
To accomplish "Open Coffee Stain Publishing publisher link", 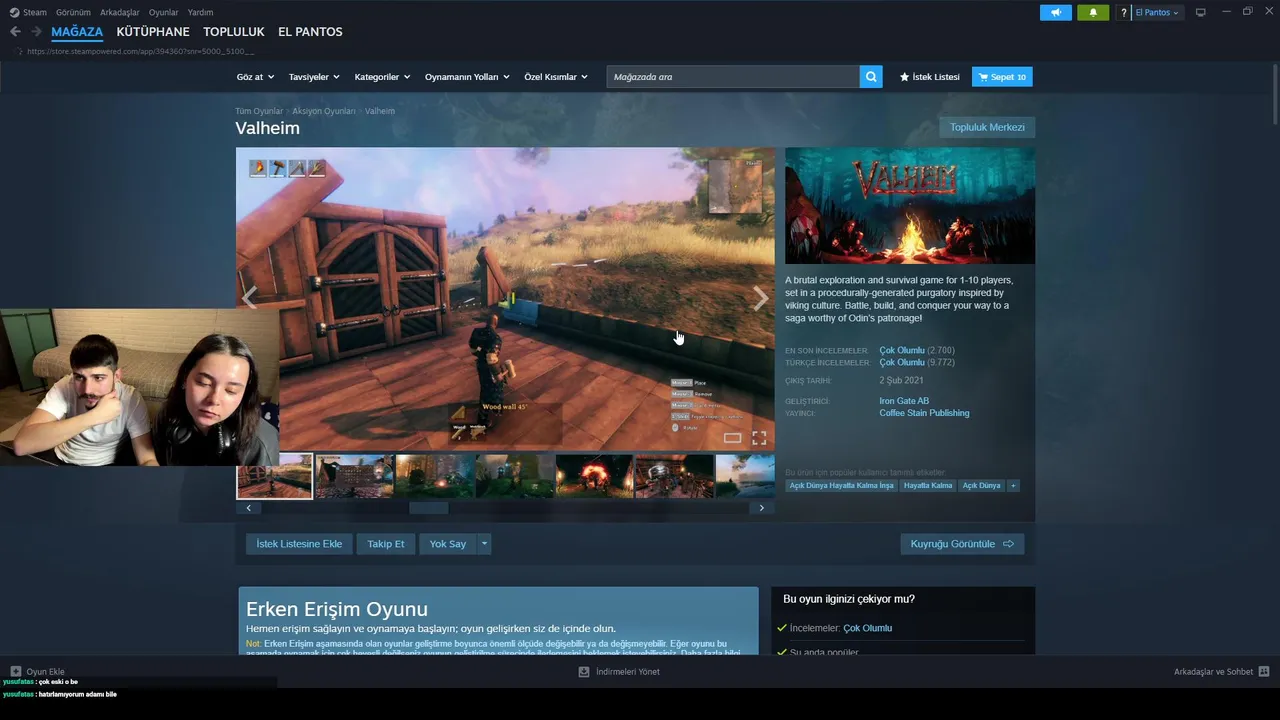I will (924, 413).
